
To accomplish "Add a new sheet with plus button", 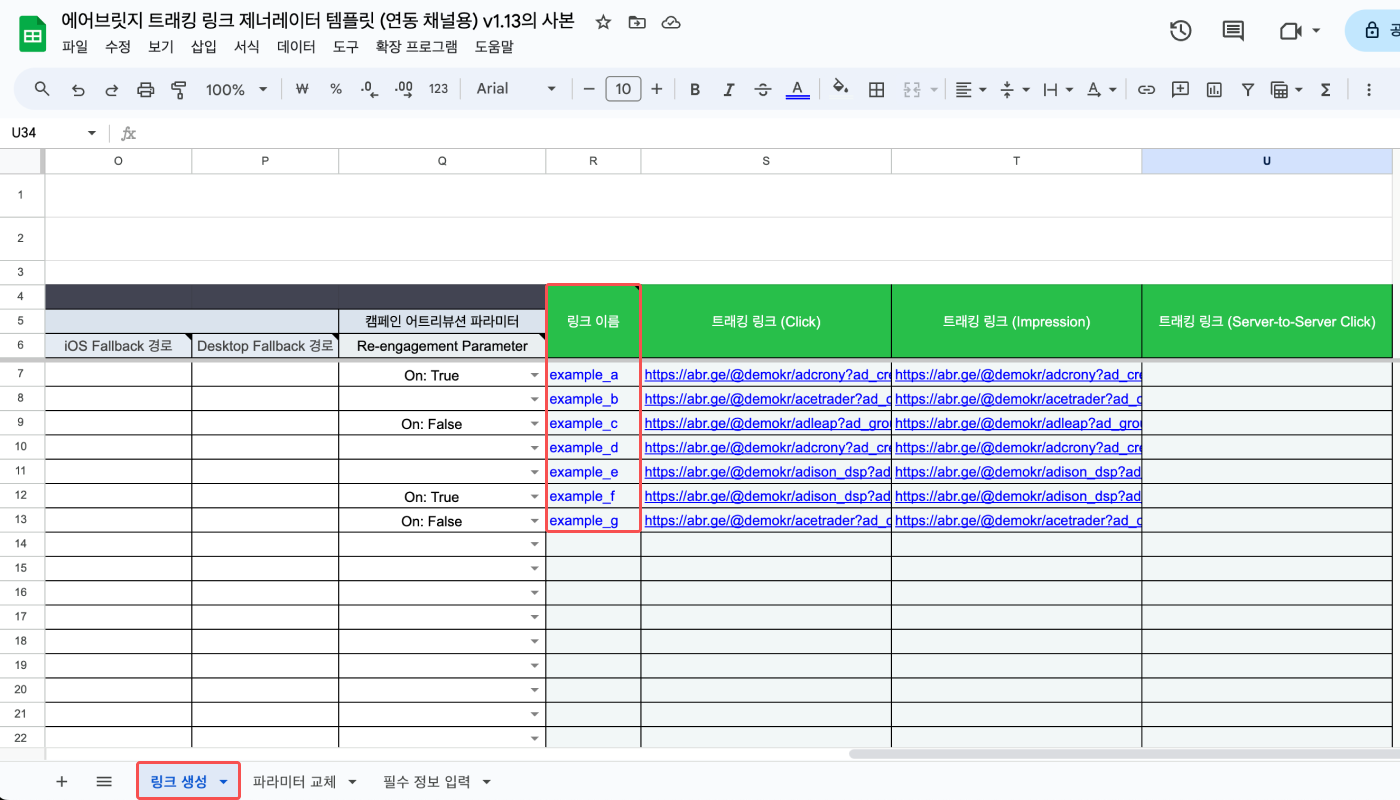I will point(62,782).
